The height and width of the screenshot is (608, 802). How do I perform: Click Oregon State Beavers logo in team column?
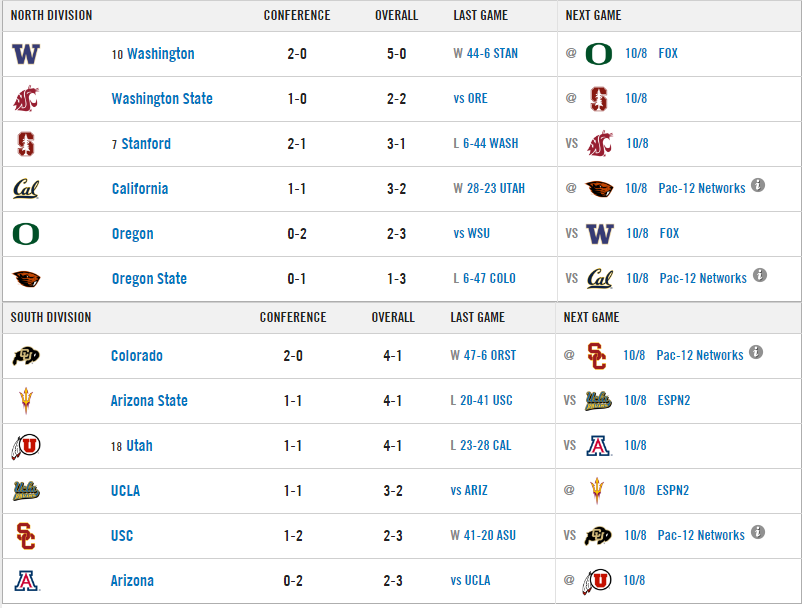coord(27,279)
